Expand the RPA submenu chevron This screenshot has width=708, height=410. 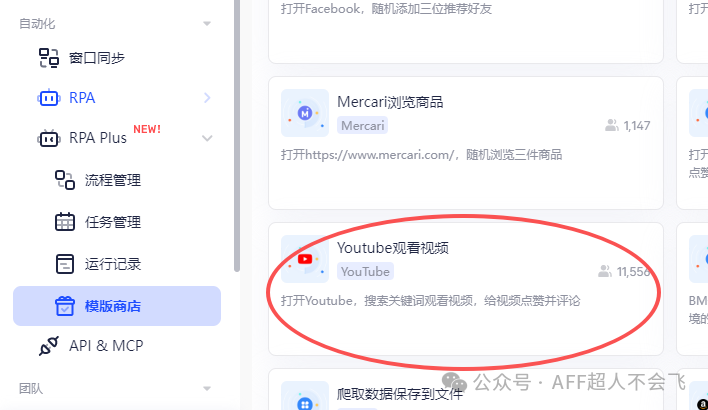pyautogui.click(x=207, y=98)
